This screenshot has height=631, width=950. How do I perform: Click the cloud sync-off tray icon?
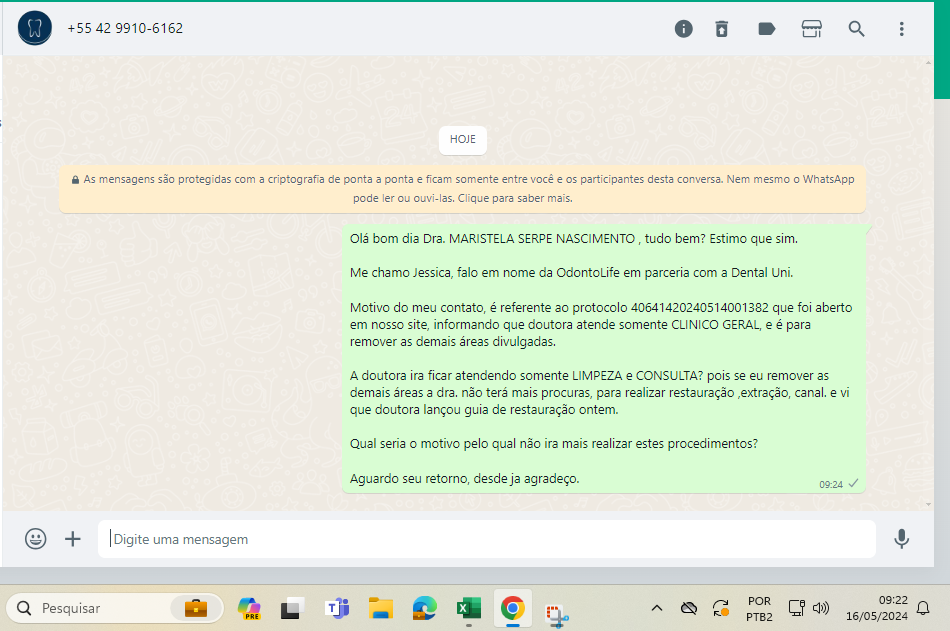pyautogui.click(x=689, y=608)
